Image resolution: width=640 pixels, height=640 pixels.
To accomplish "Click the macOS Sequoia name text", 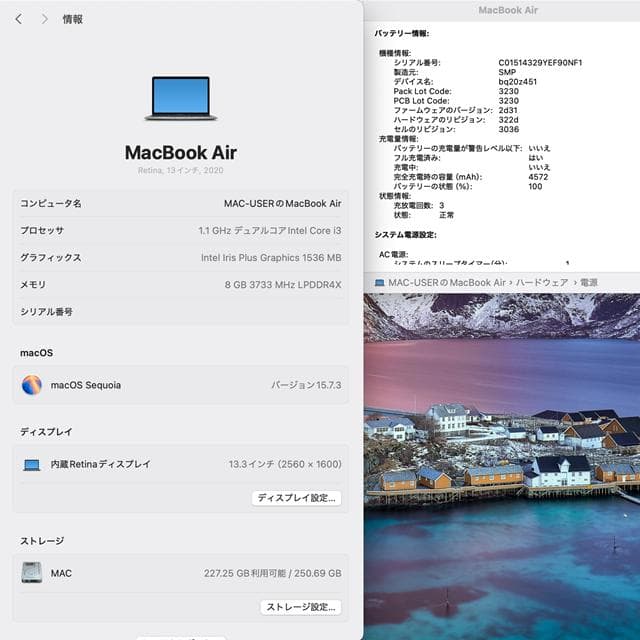I will [86, 385].
